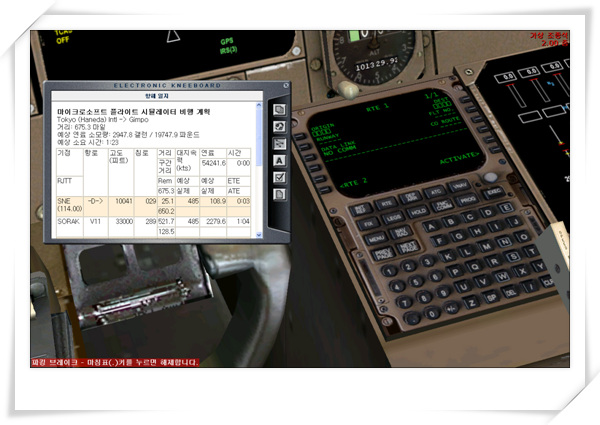Click the FMC brightness knob
This screenshot has height=425, width=600.
tap(491, 177)
